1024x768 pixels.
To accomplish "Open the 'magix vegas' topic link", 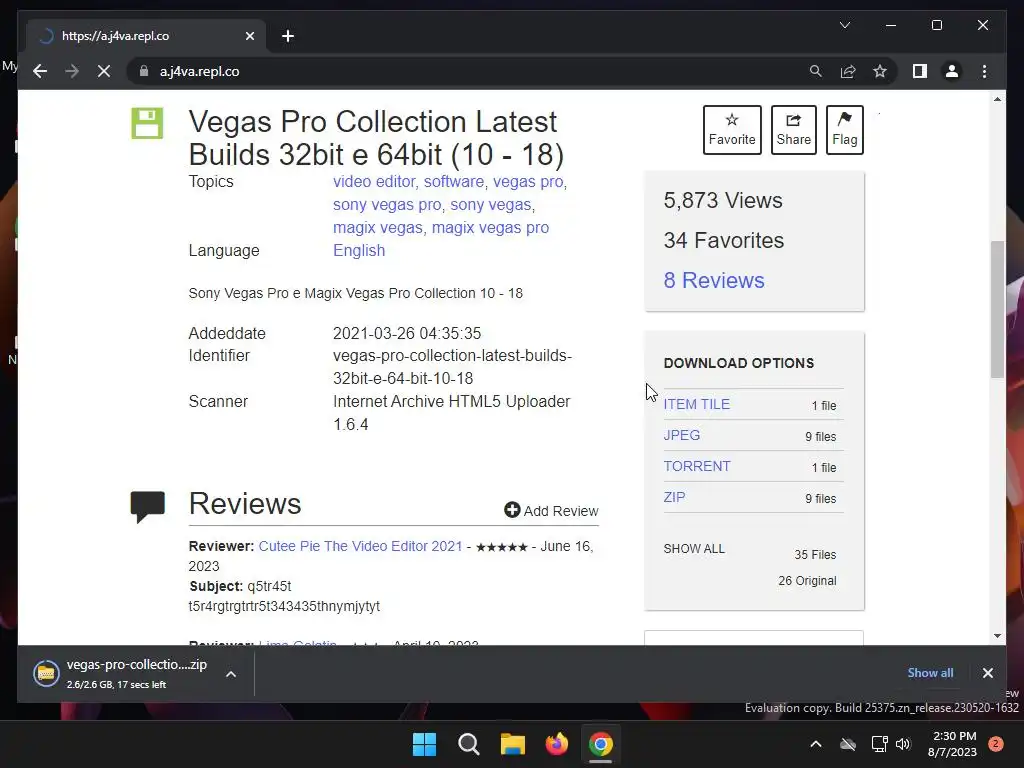I will click(377, 227).
